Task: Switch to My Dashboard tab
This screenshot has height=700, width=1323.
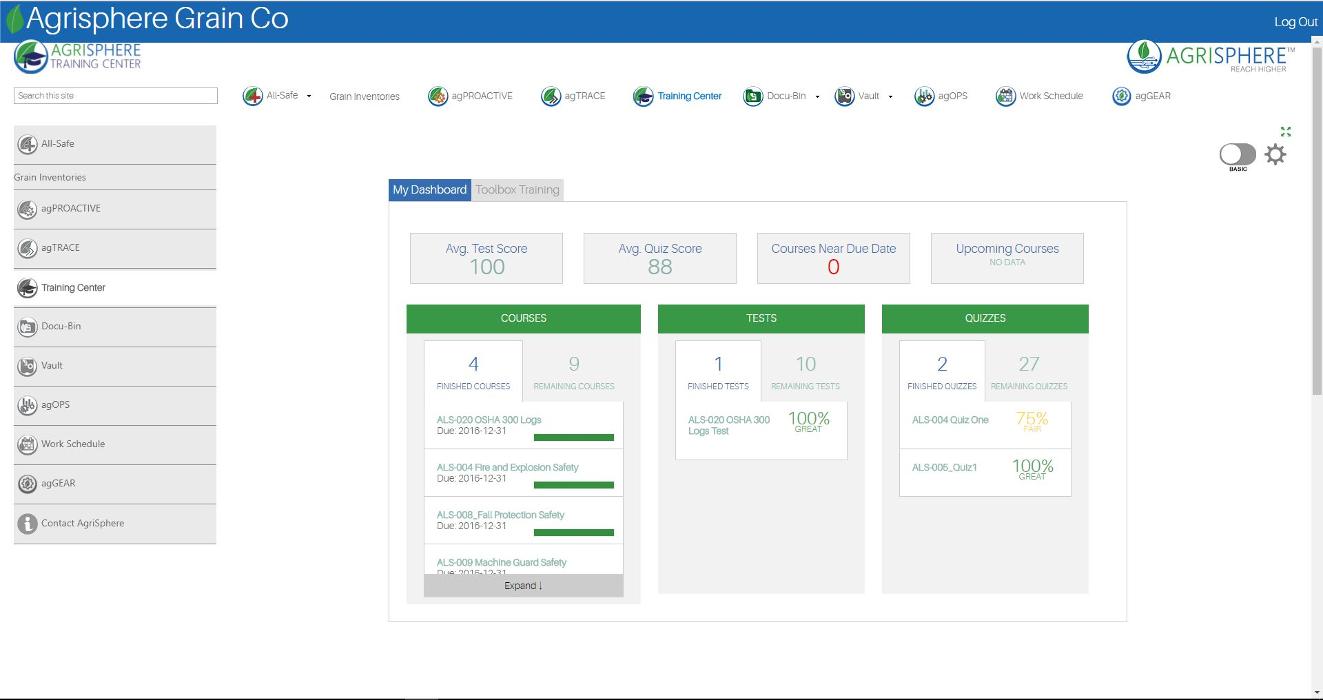Action: [x=429, y=190]
